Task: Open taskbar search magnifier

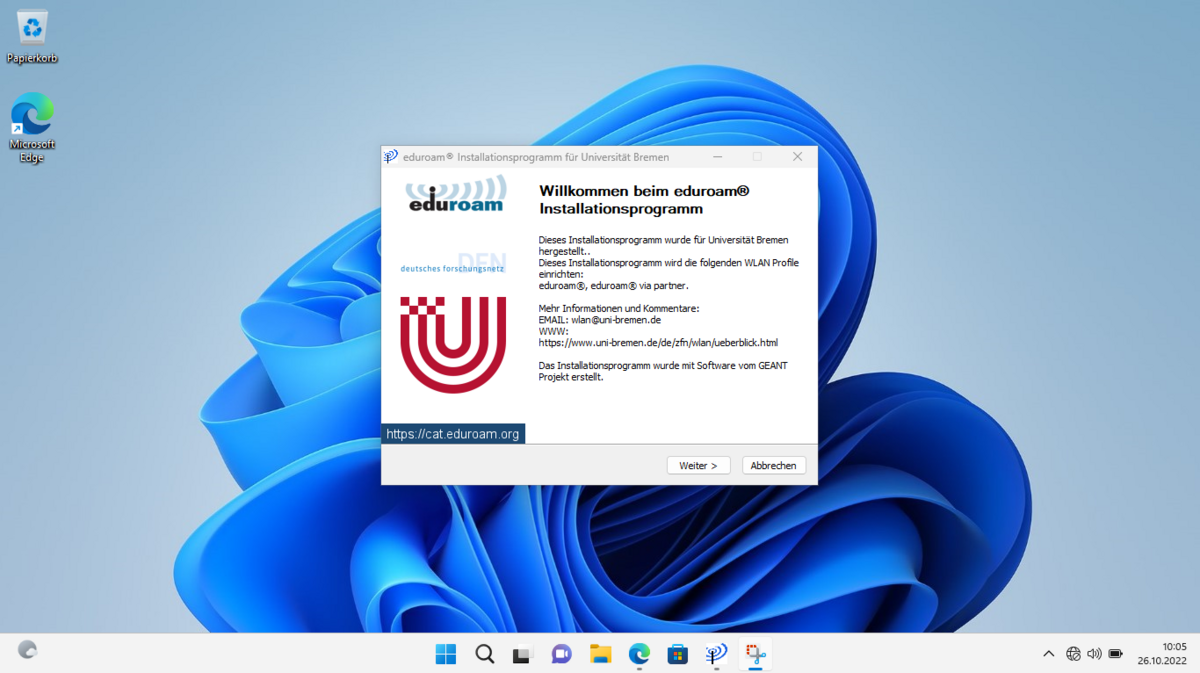Action: [x=485, y=654]
